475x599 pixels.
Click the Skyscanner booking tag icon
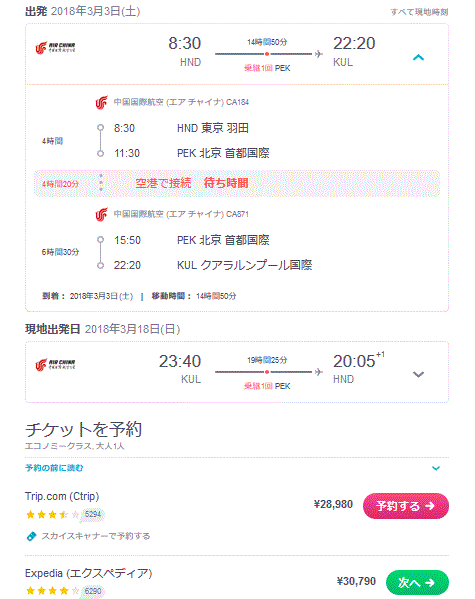(x=31, y=536)
